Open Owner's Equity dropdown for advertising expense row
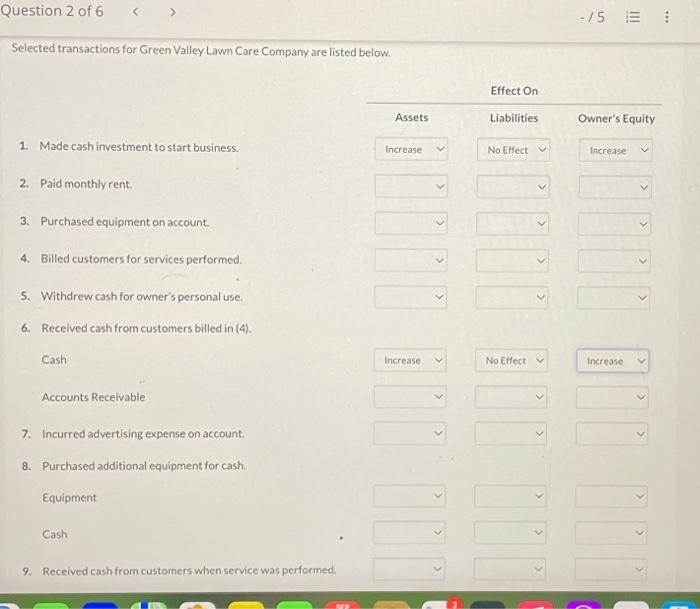Screen dimensions: 700x609 (612, 434)
